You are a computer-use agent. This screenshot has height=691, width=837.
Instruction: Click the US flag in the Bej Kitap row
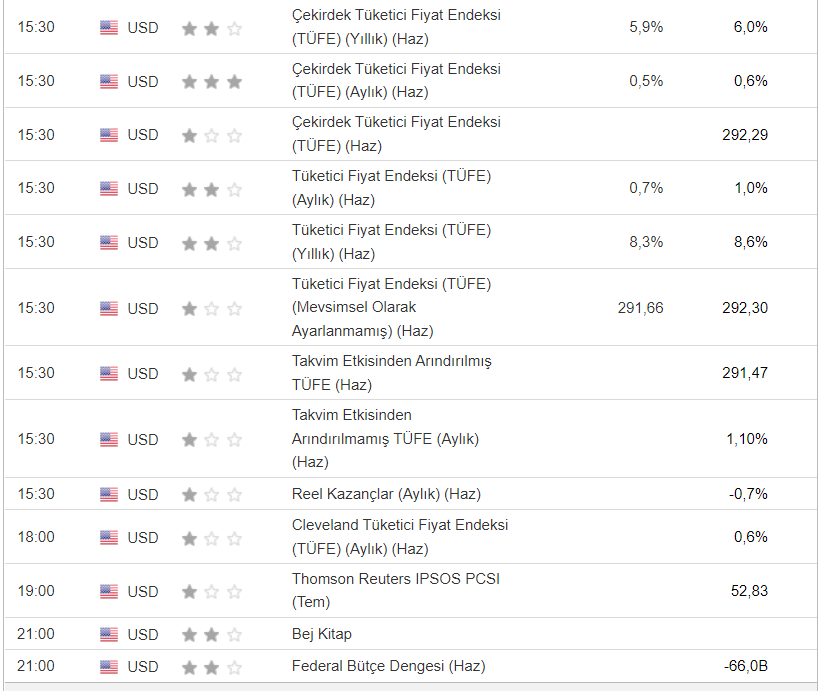109,634
